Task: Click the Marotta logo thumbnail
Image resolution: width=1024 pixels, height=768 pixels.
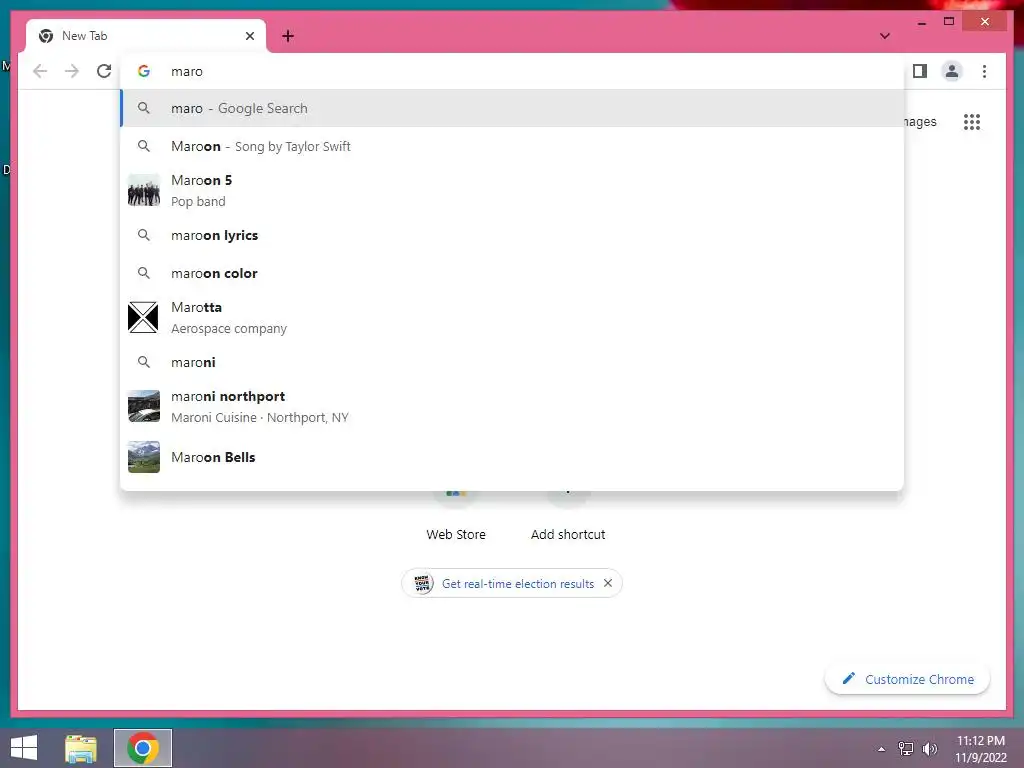Action: click(144, 317)
